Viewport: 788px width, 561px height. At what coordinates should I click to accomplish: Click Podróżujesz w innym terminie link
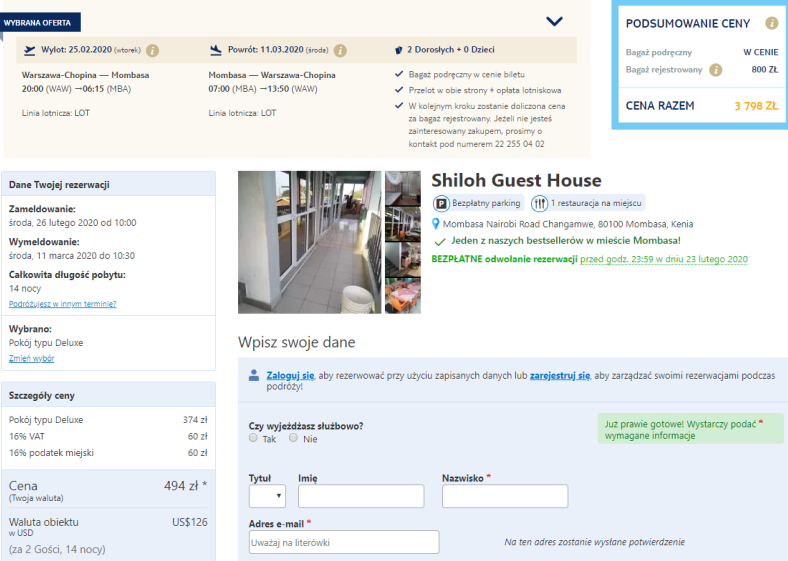point(62,304)
